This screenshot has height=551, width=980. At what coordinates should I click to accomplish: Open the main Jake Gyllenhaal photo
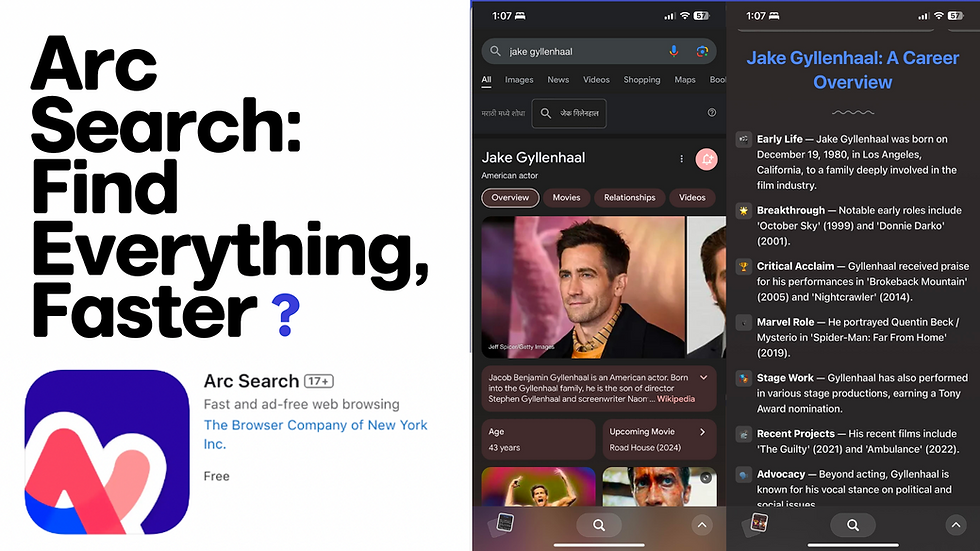(583, 287)
